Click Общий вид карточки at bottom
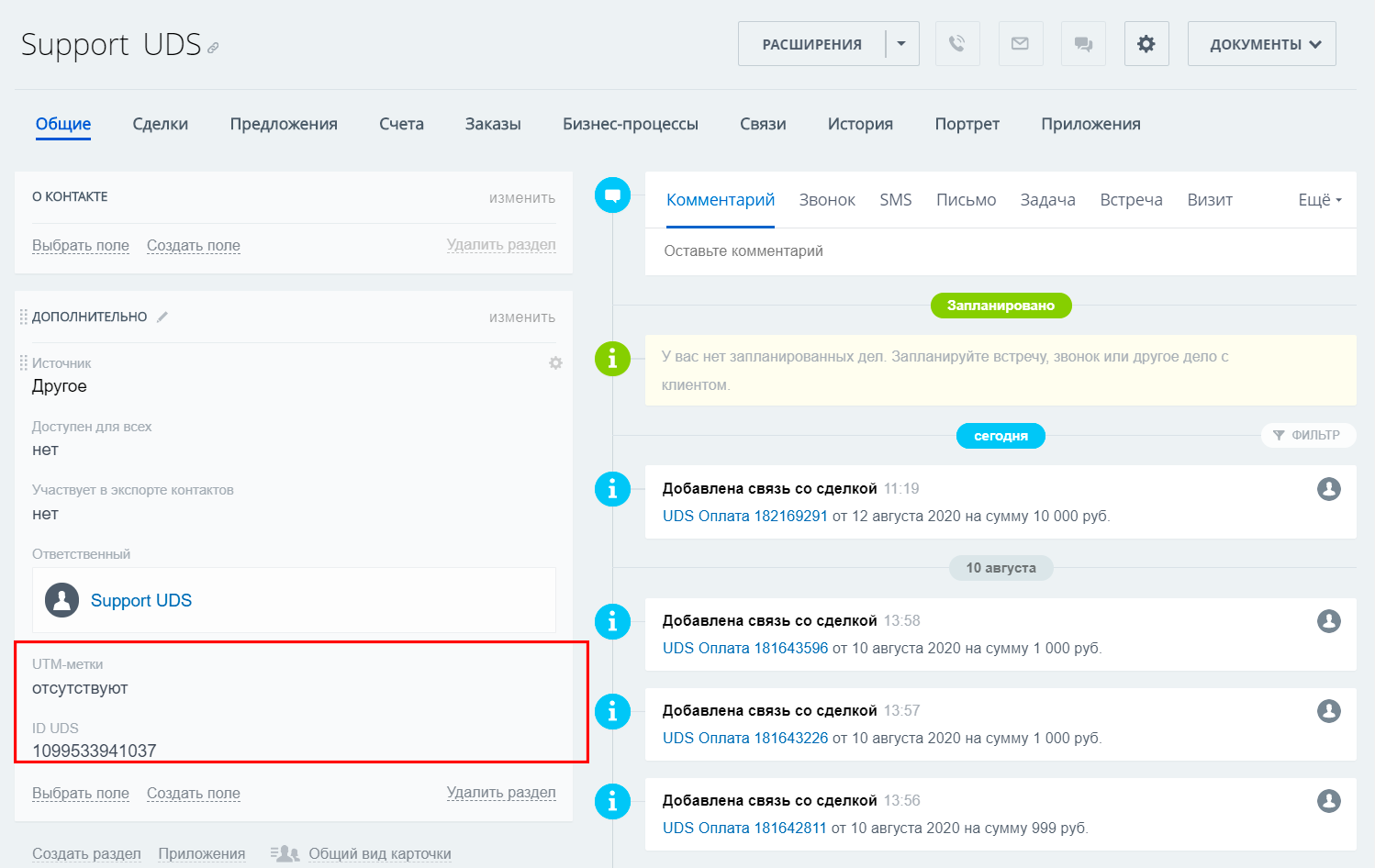Image resolution: width=1375 pixels, height=868 pixels. [x=379, y=853]
